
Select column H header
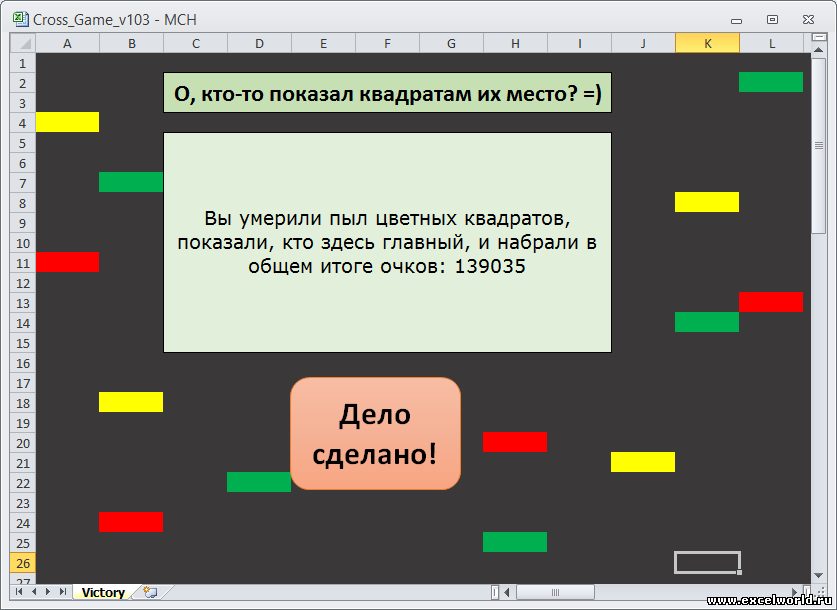tap(515, 43)
